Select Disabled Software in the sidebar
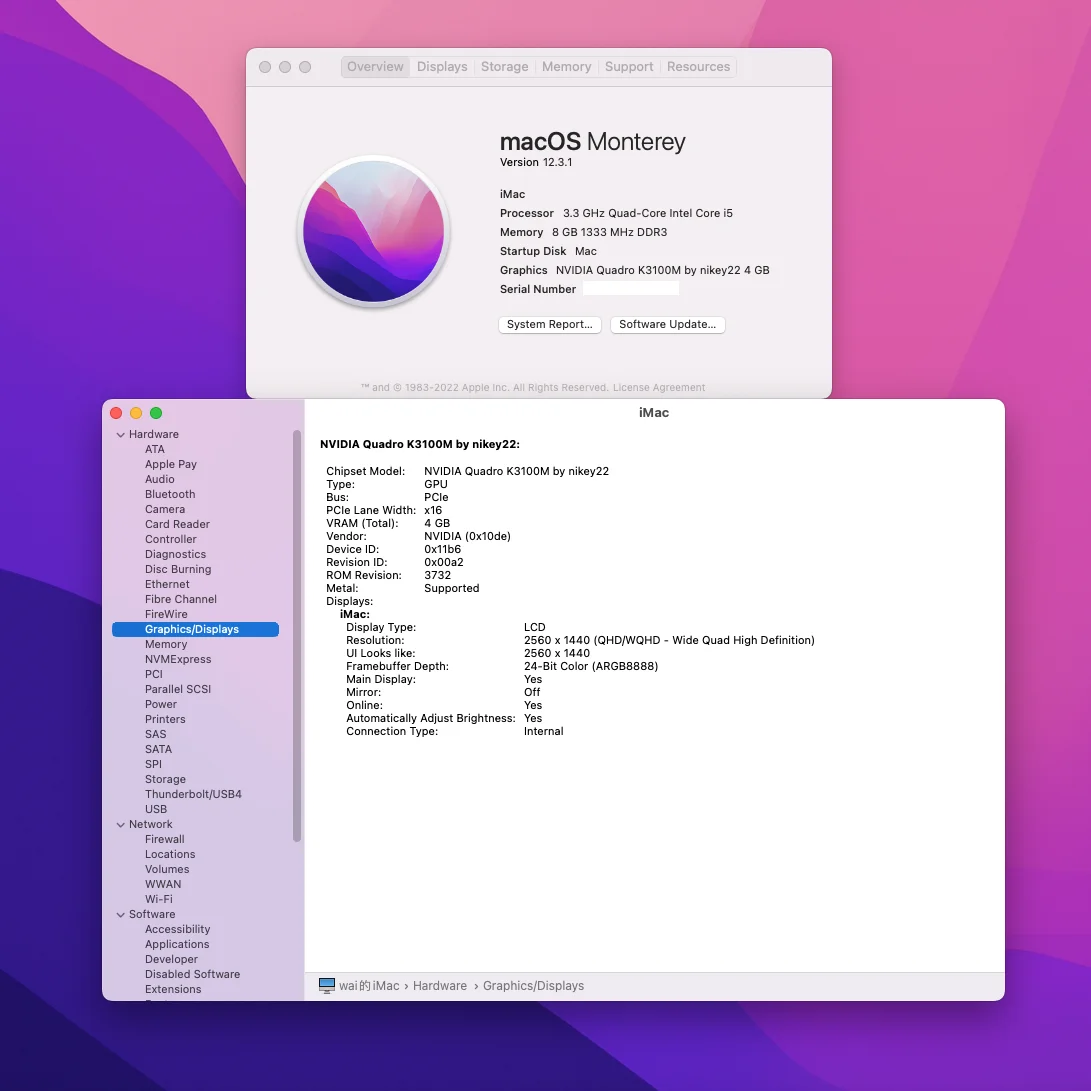 click(192, 974)
